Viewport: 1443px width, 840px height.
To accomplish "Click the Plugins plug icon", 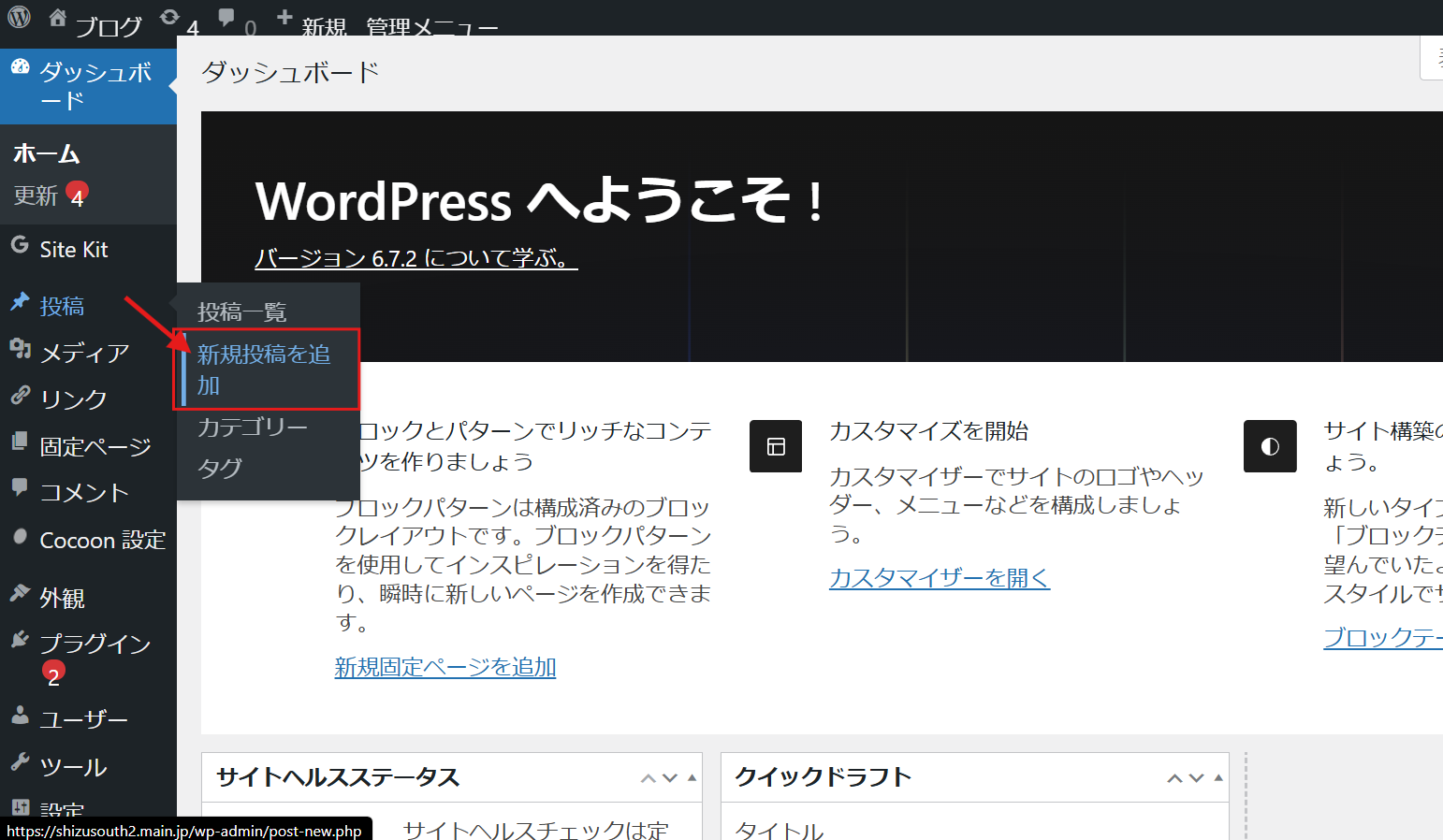I will 20,640.
